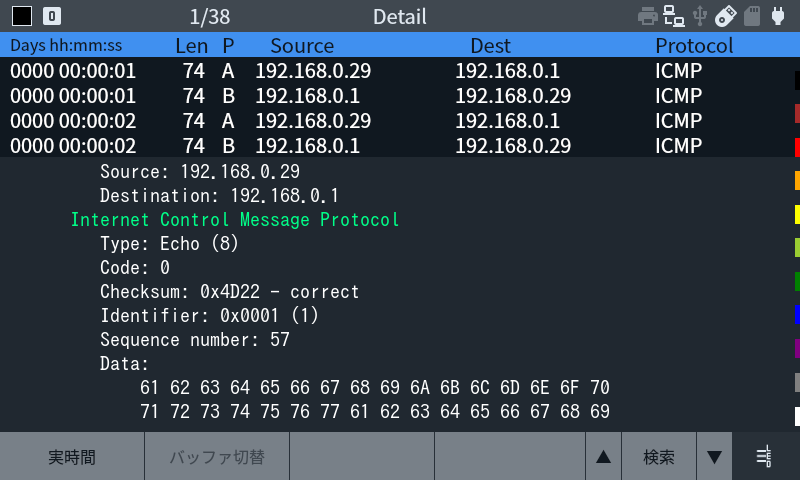Click the 実時間 button
Viewport: 800px width, 480px height.
[x=72, y=456]
